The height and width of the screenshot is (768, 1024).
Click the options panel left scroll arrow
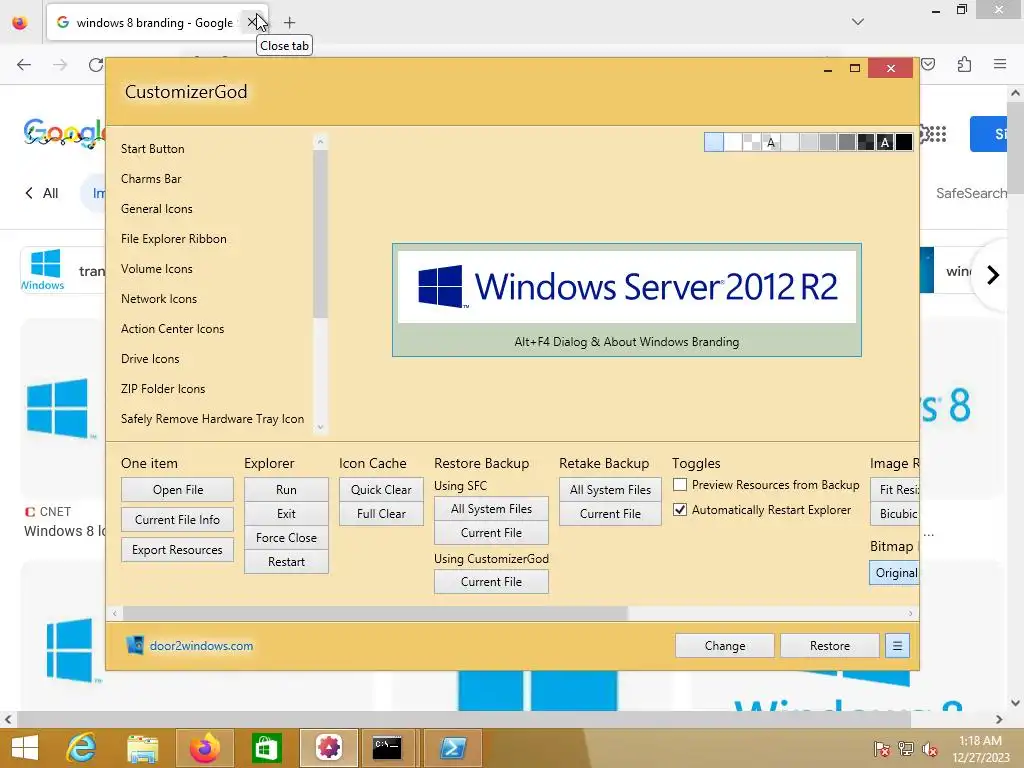pyautogui.click(x=115, y=613)
